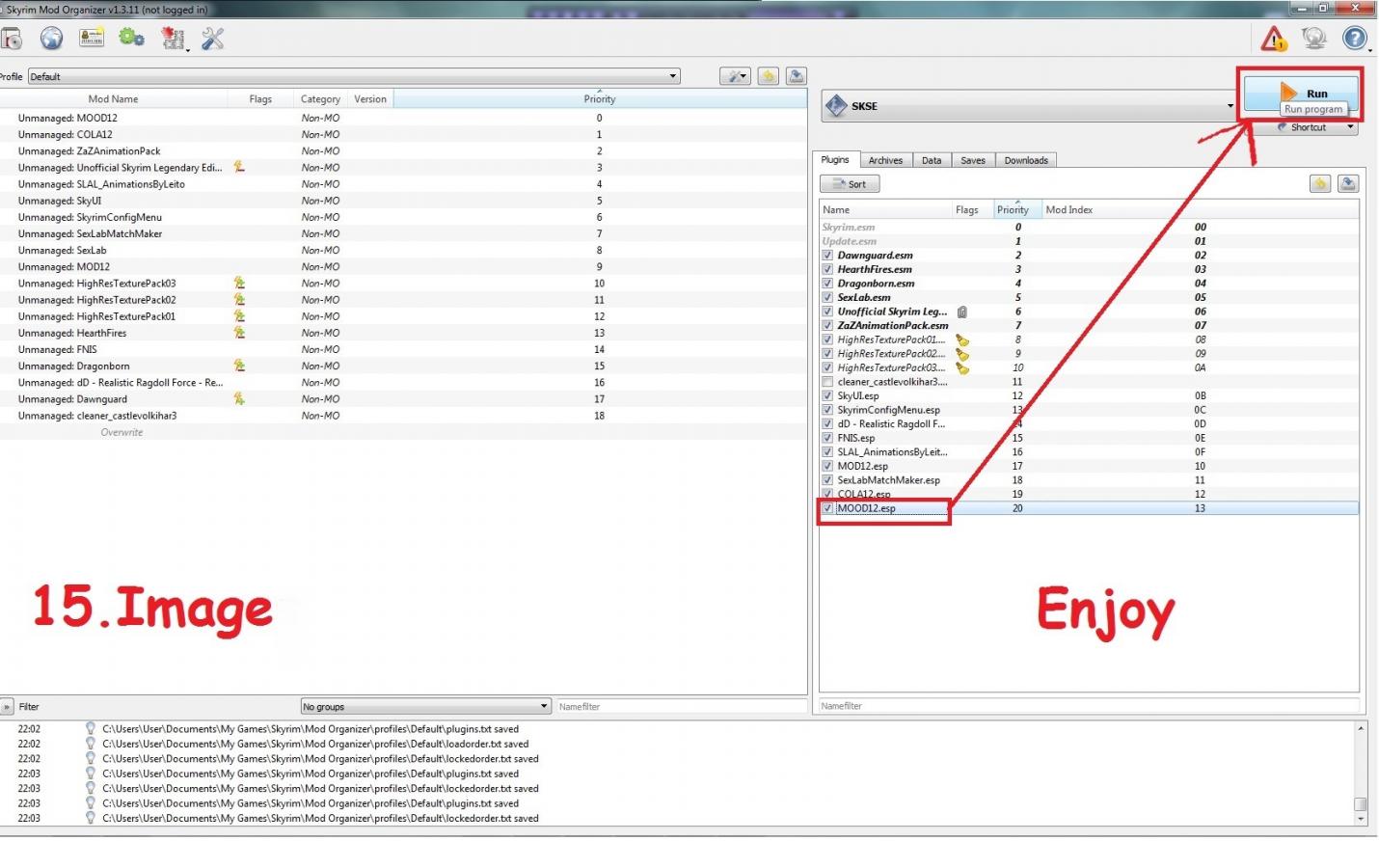Image resolution: width=1379 pixels, height=868 pixels.
Task: Create mod list backup icon beside Profile bar
Action: pos(796,76)
